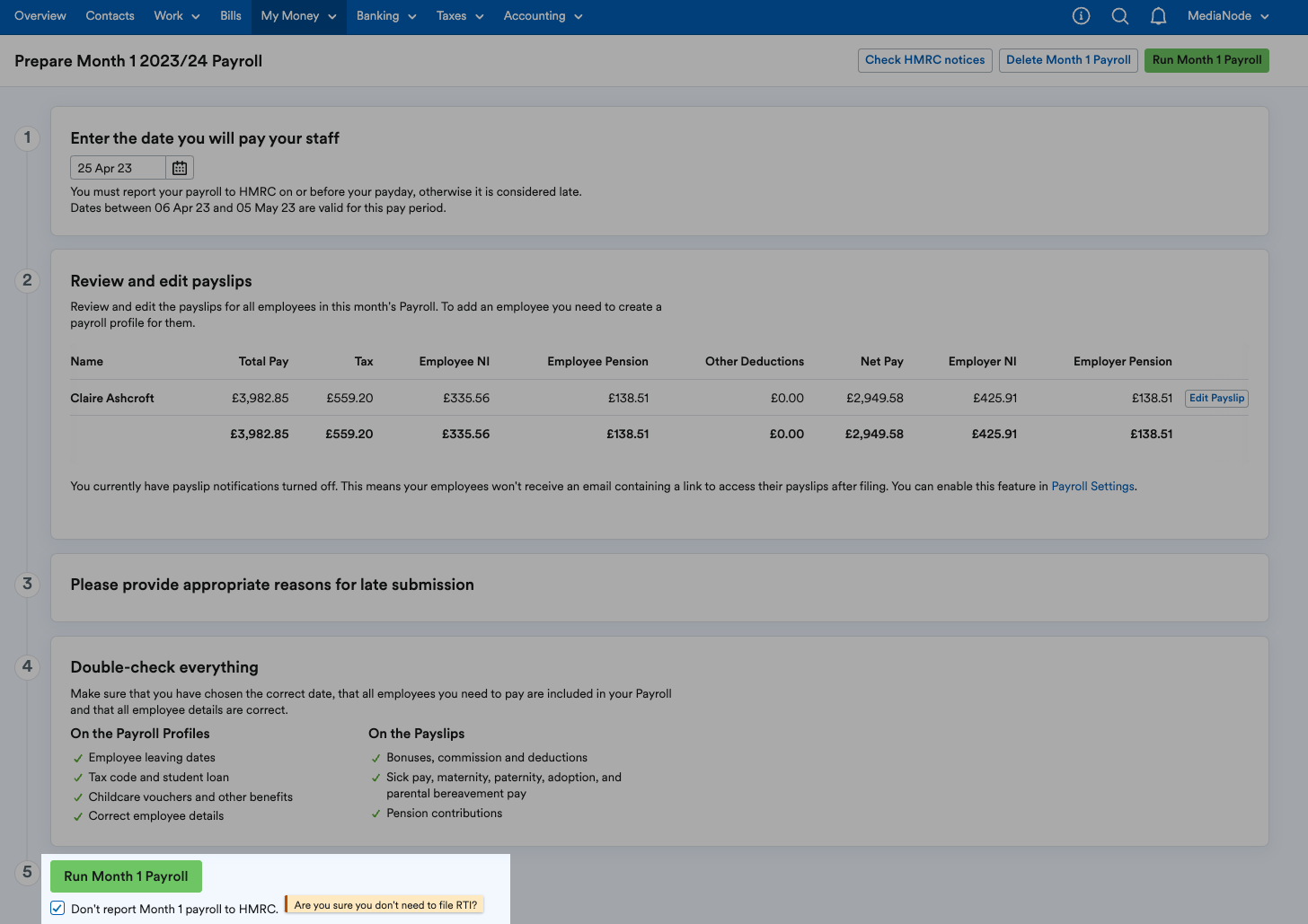The width and height of the screenshot is (1308, 924).
Task: Click 'Correct employee details' checklist item
Action: pos(156,816)
